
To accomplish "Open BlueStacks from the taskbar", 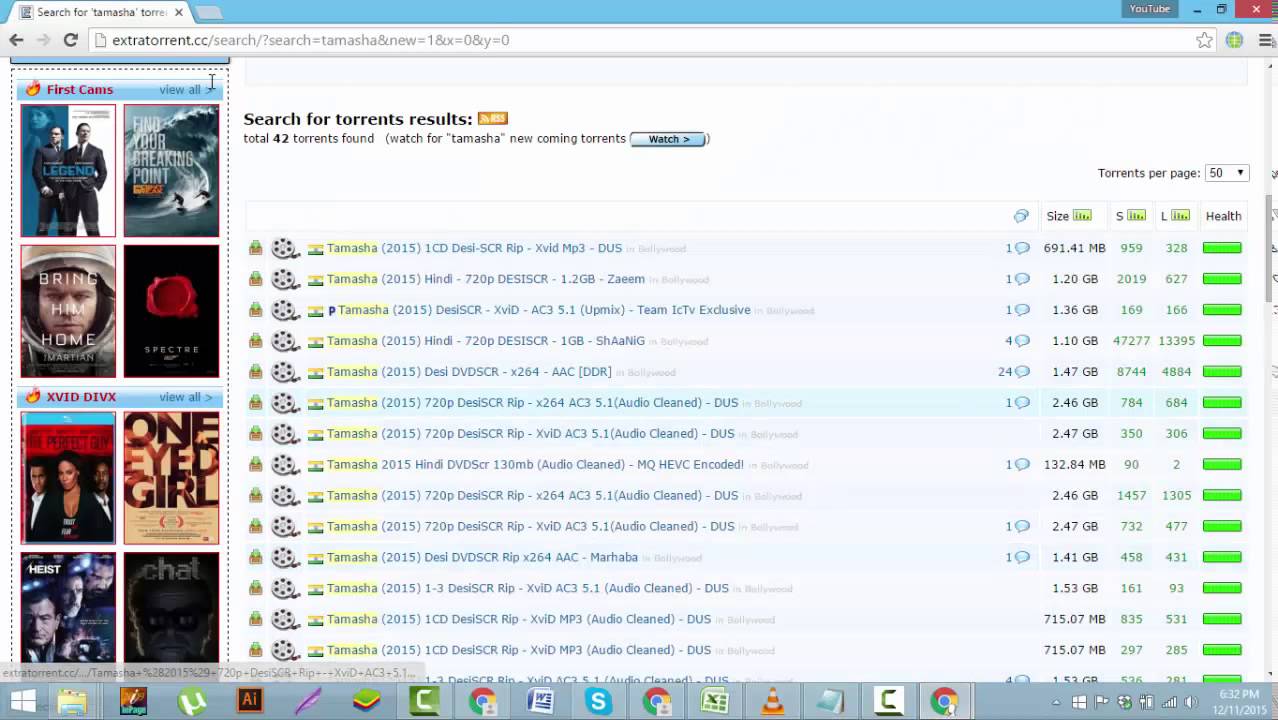I will pos(366,702).
